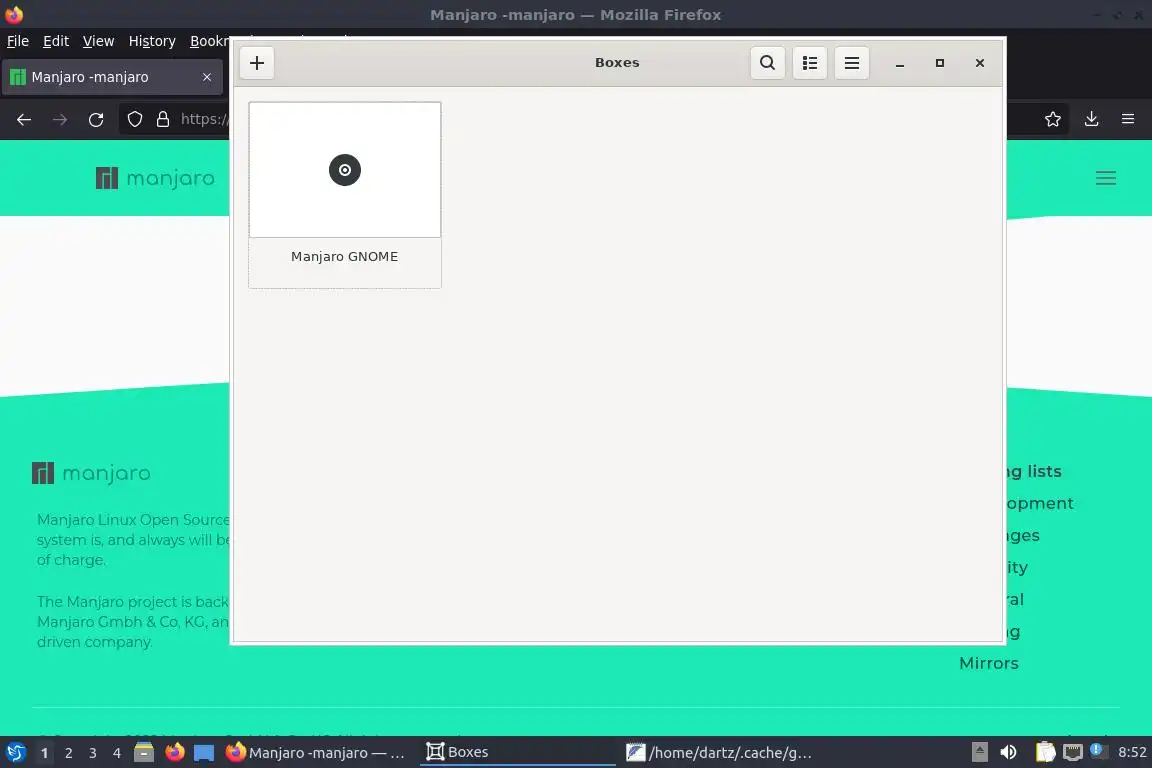The height and width of the screenshot is (768, 1152).
Task: Switch Boxes to list view
Action: (810, 63)
